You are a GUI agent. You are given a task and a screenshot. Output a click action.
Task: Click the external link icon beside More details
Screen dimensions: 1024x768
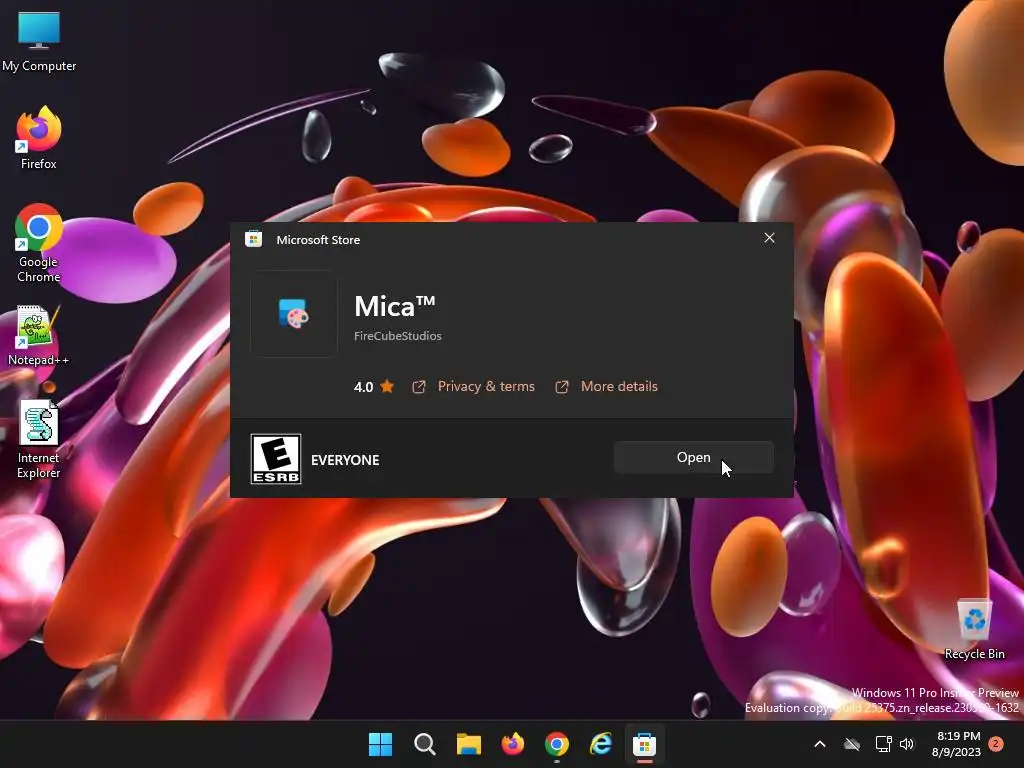(562, 387)
